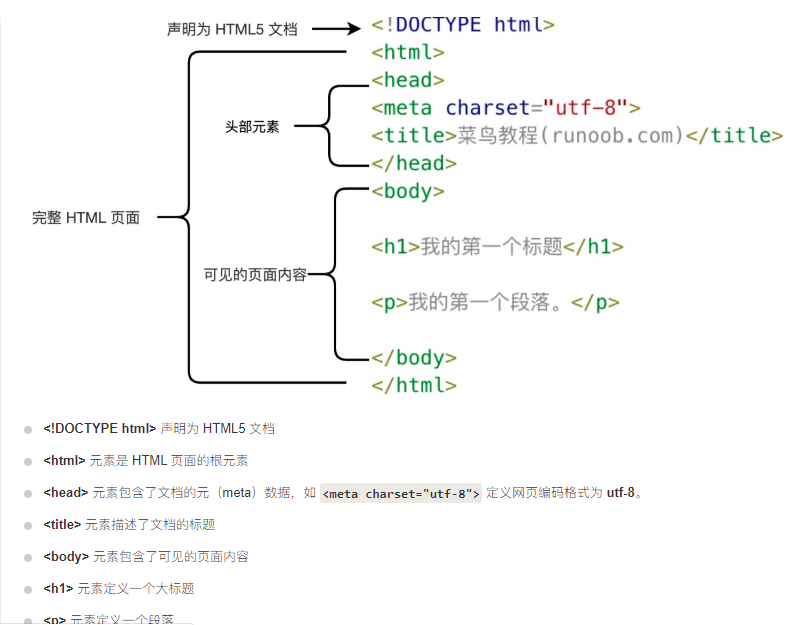Viewport: 806px width, 625px height.
Task: Click the <!DOCTYPE html> code line in diagram
Action: [x=463, y=25]
